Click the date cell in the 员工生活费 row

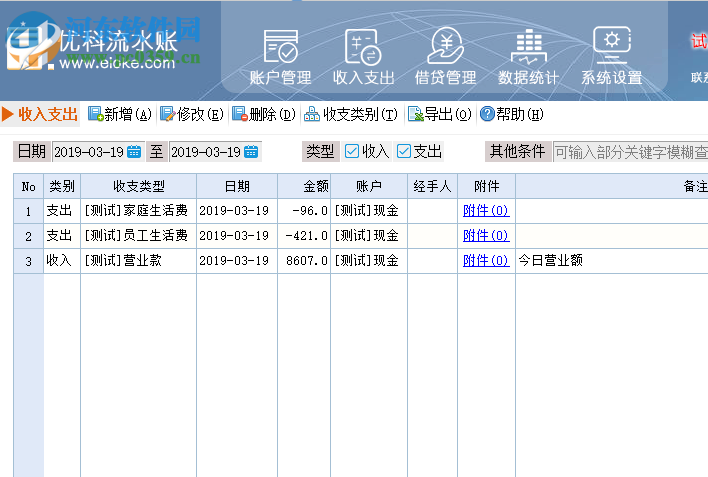(x=237, y=236)
